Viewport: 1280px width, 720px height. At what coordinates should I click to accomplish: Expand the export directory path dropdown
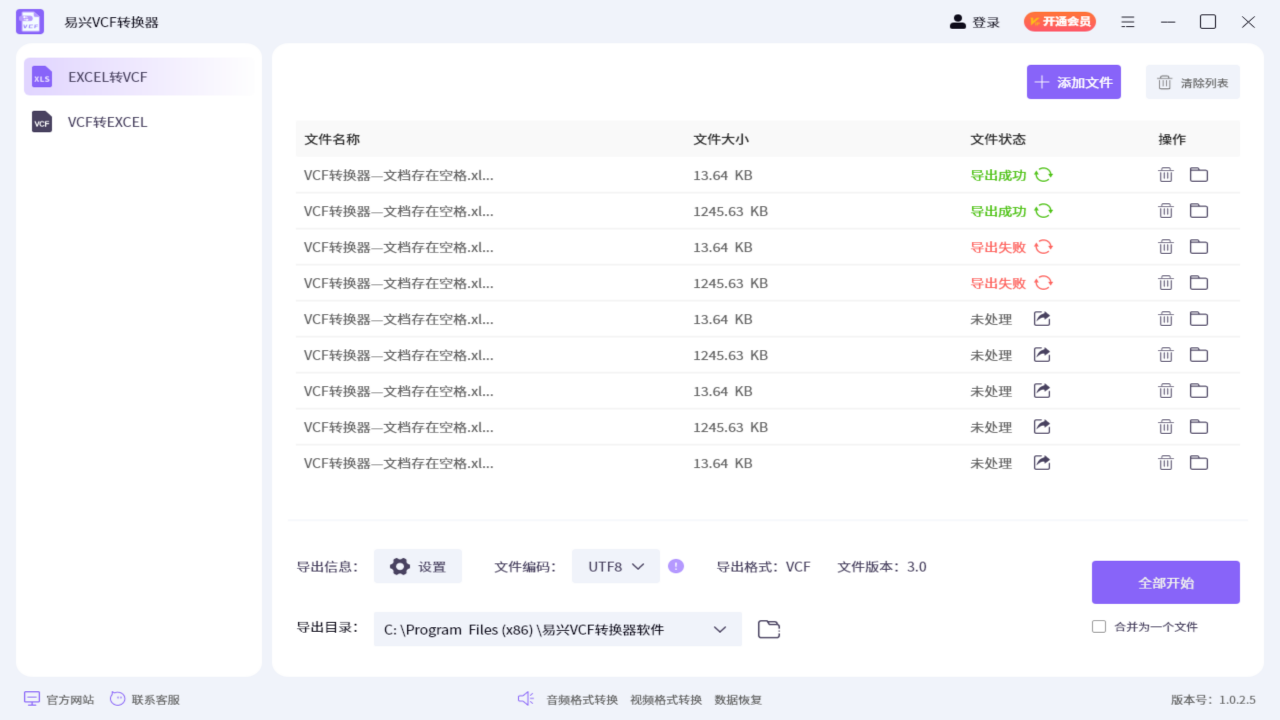719,629
